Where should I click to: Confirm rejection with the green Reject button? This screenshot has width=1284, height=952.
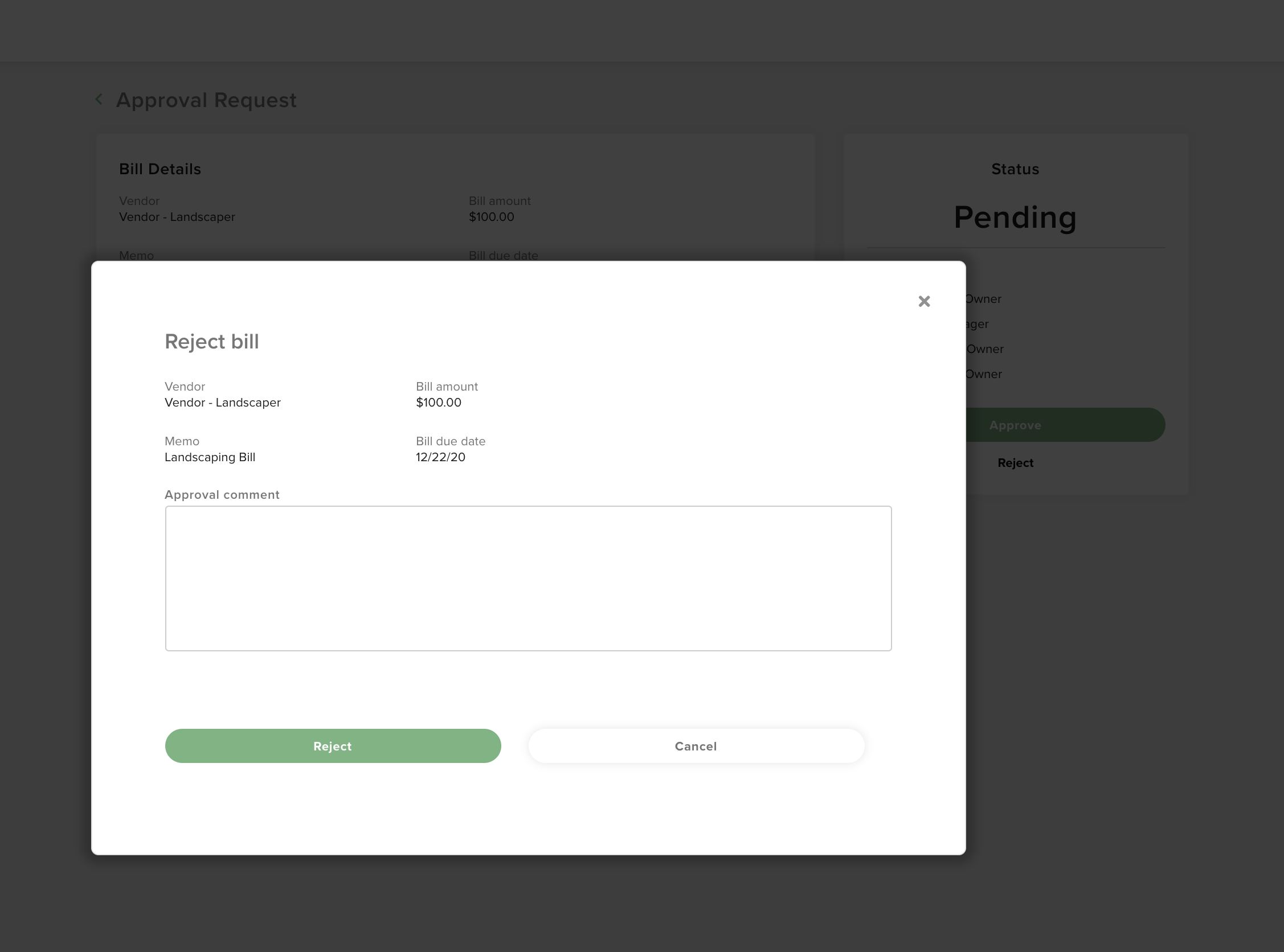coord(333,746)
